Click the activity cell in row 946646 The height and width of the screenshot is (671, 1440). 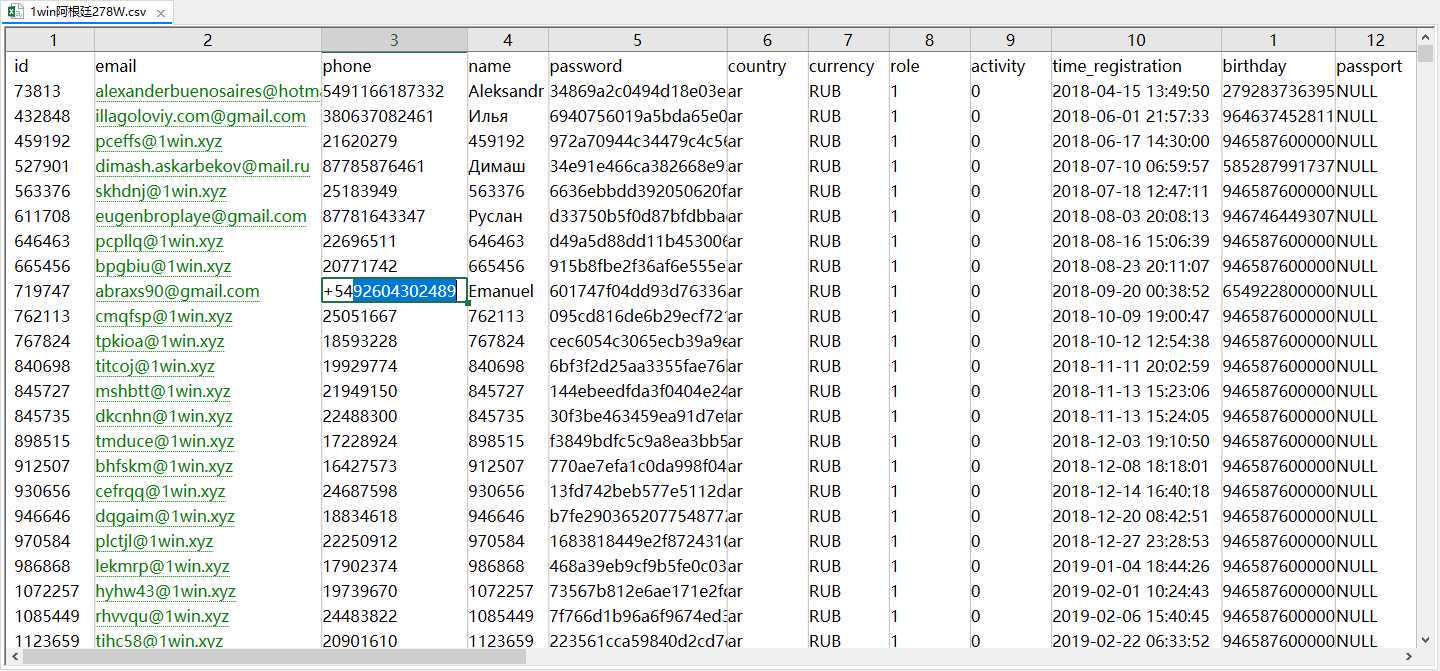point(1011,516)
